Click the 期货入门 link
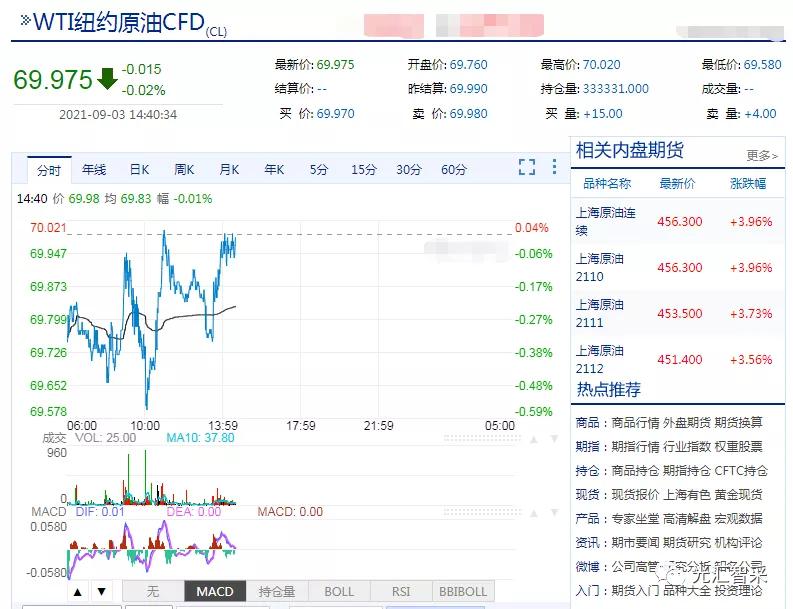Viewport: 793px width, 609px height. 635,590
